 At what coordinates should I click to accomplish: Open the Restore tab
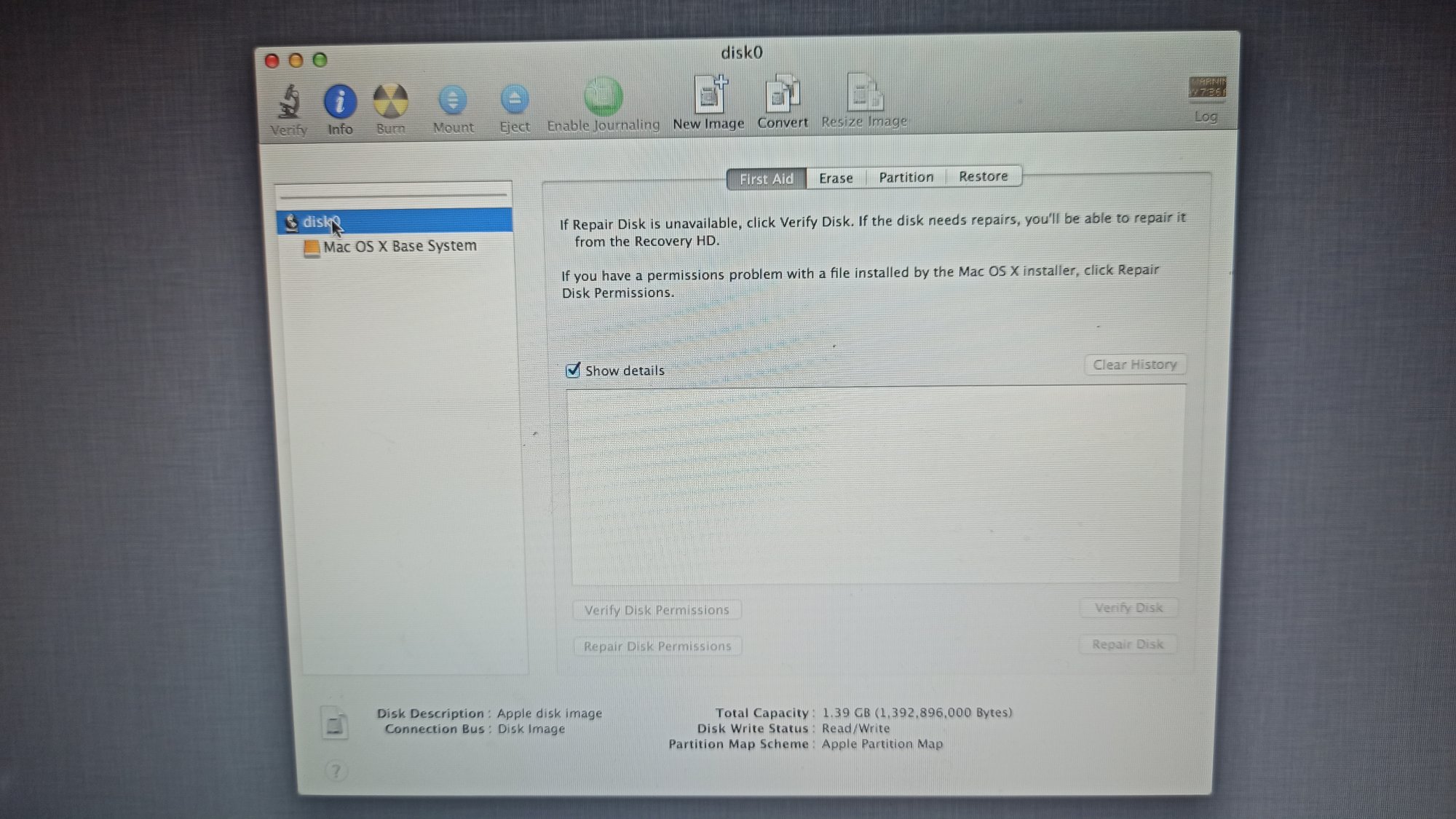tap(983, 177)
